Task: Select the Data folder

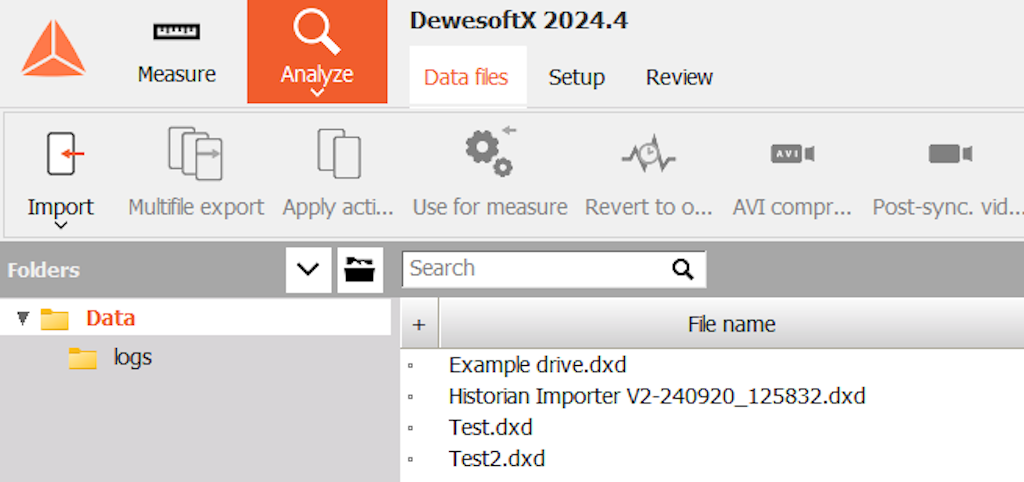Action: click(110, 318)
